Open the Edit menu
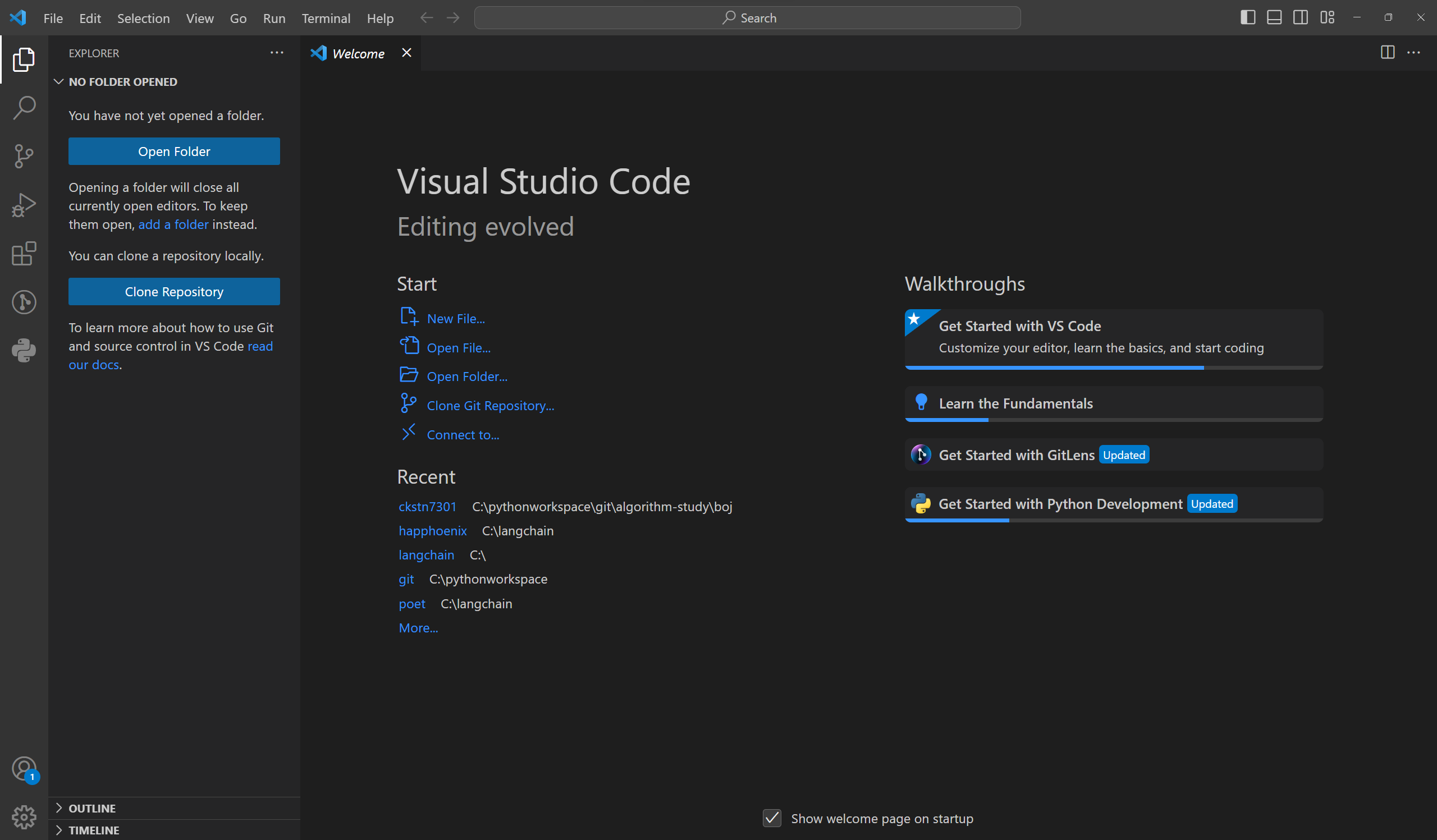This screenshot has height=840, width=1437. pyautogui.click(x=90, y=18)
